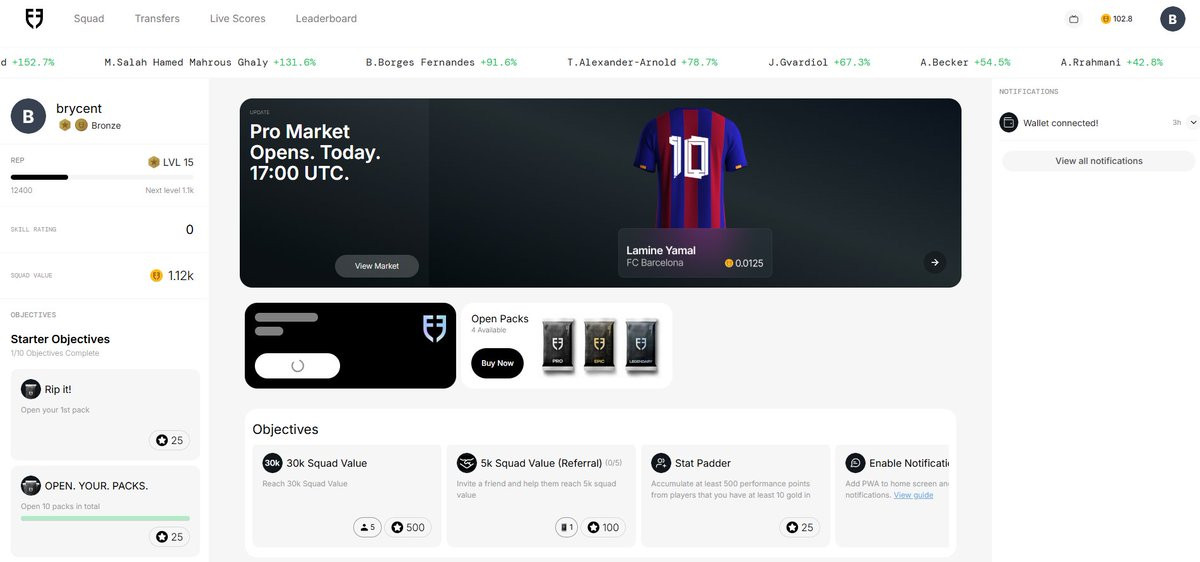
Task: Click the 0.0125 price on player card
Action: [x=743, y=263]
